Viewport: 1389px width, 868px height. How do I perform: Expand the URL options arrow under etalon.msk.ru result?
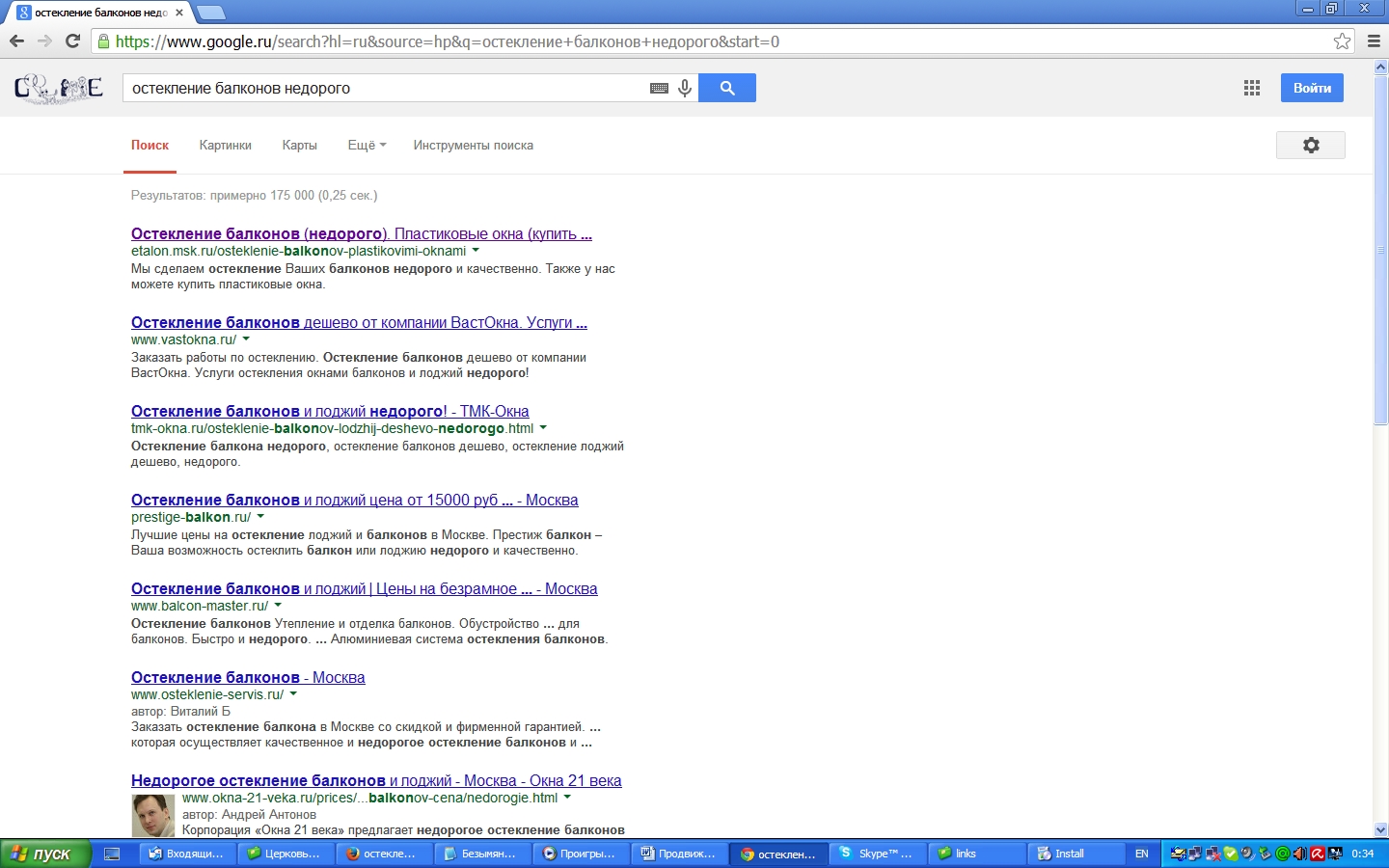coord(474,251)
